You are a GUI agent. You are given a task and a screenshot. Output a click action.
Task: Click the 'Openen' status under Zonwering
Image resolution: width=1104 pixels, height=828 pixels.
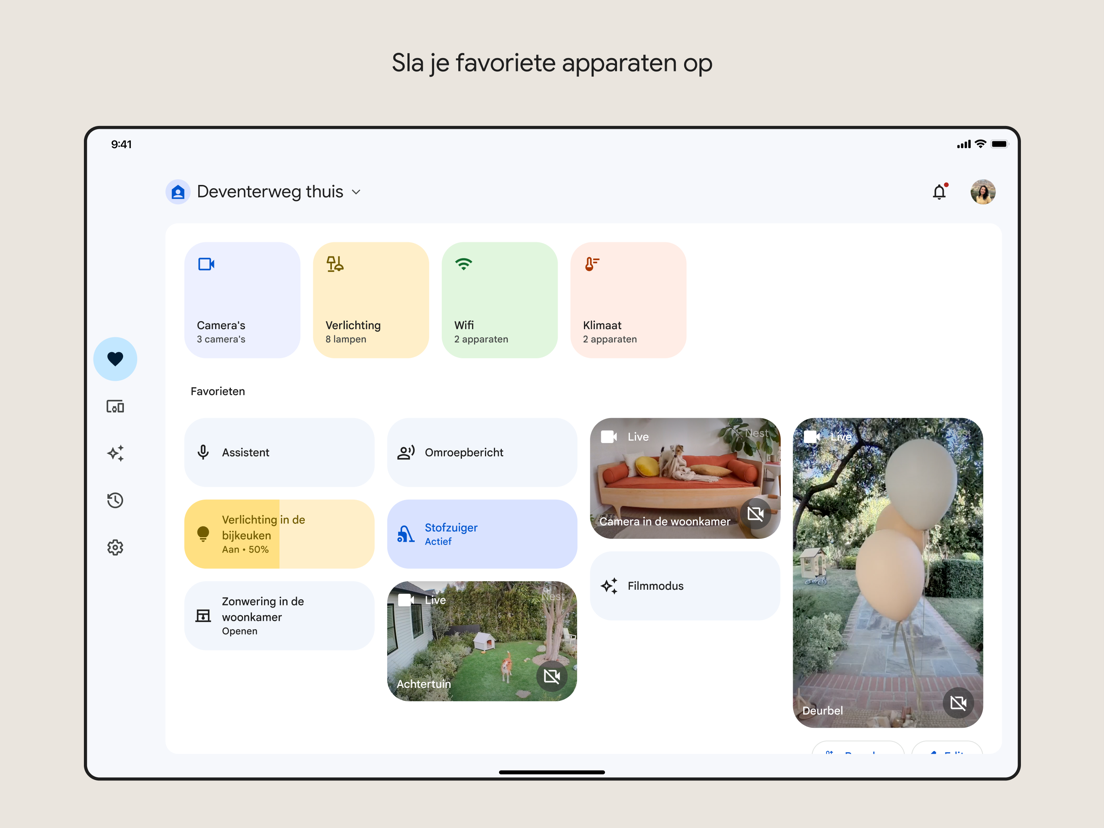[x=239, y=632]
